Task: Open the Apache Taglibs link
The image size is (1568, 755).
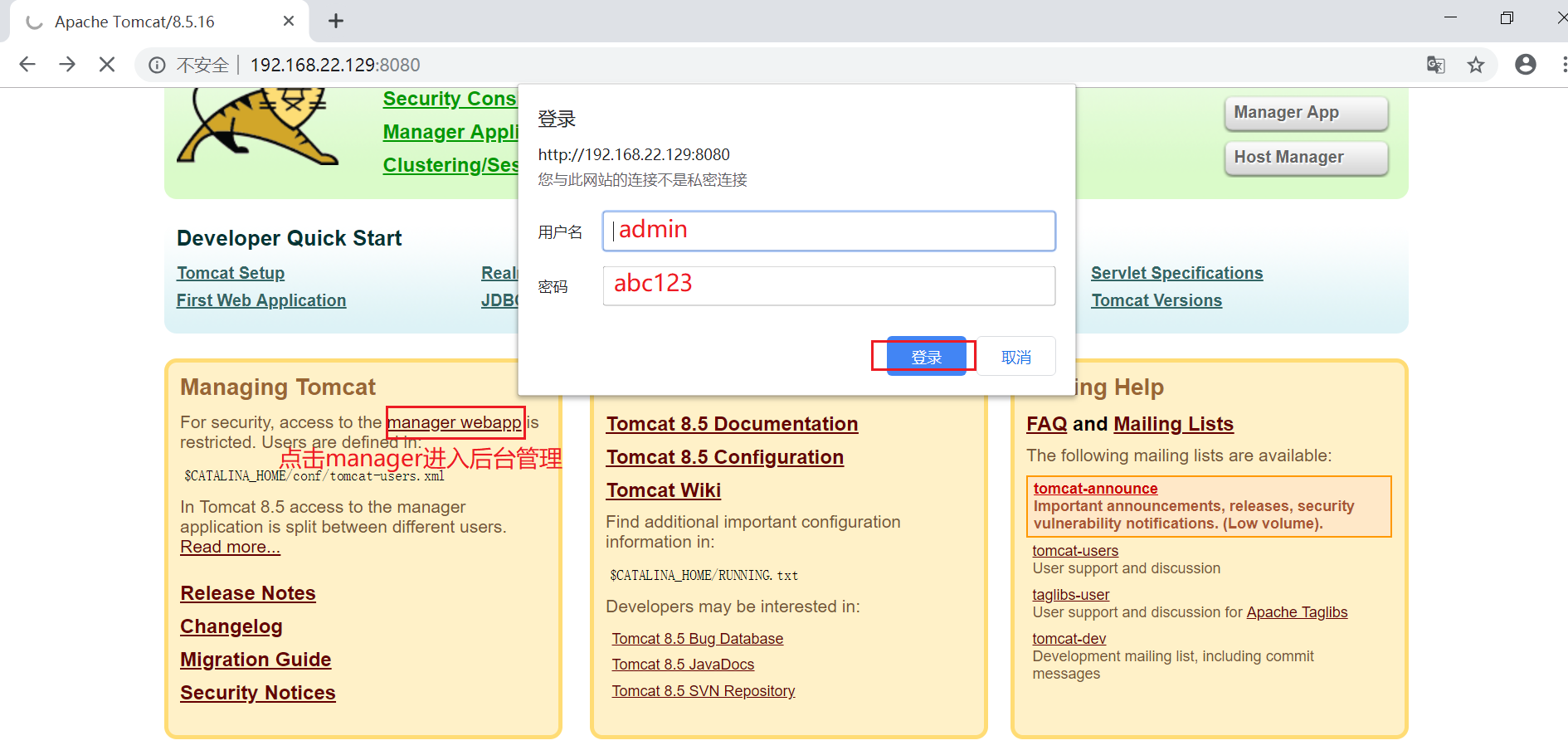Action: pos(1297,612)
